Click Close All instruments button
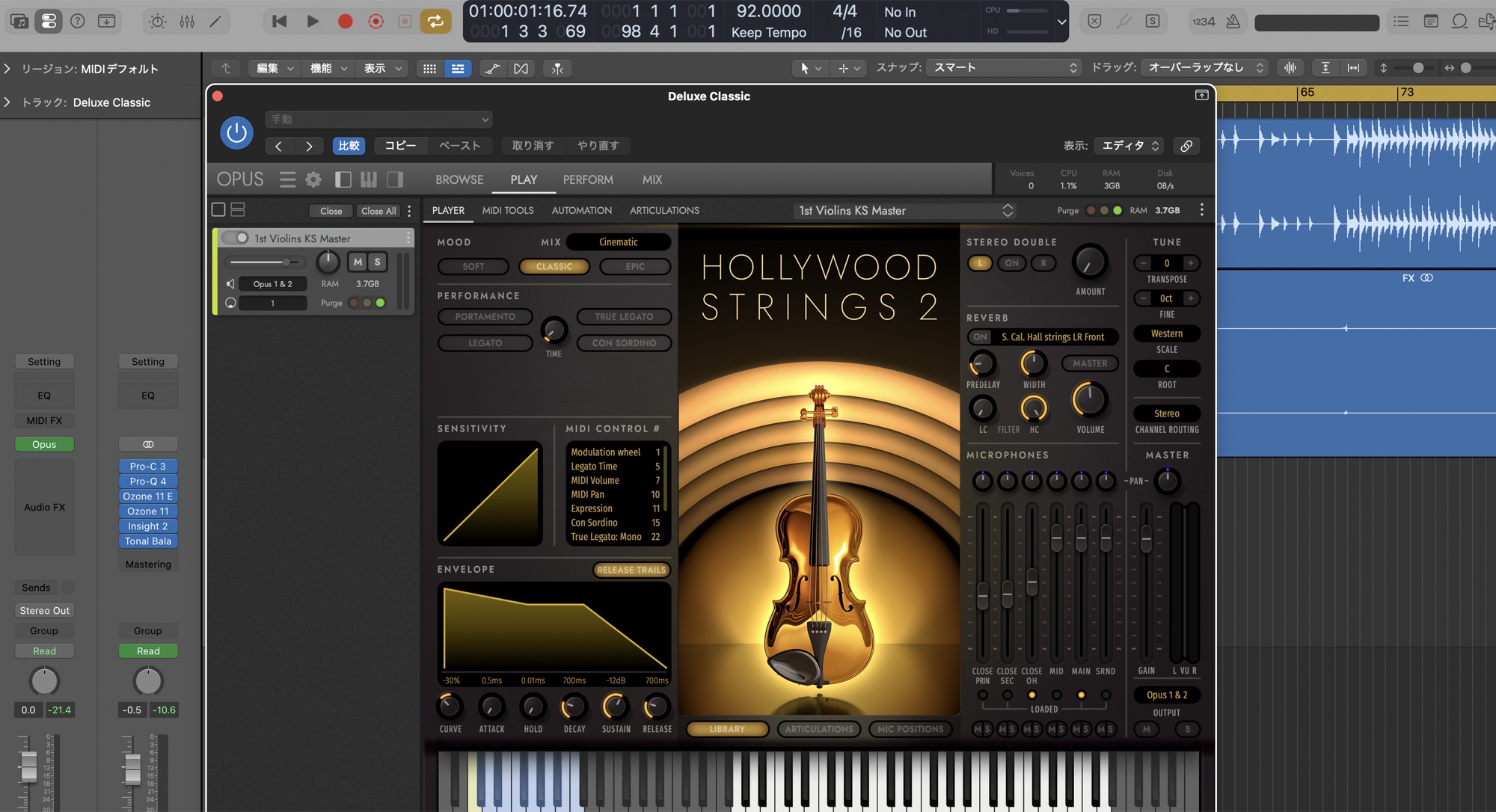This screenshot has height=812, width=1496. pyautogui.click(x=378, y=211)
